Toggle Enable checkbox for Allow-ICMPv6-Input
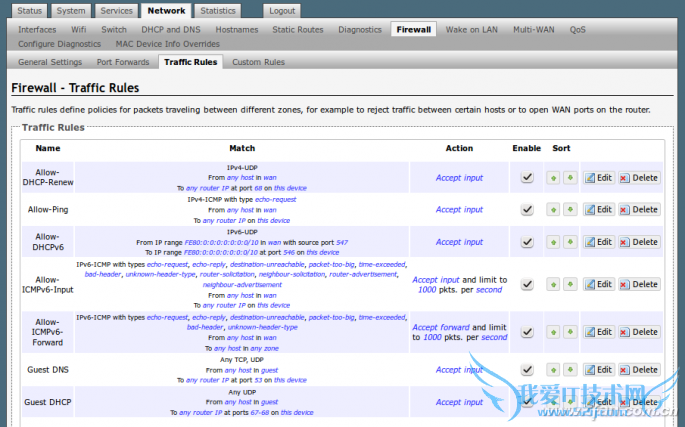 (527, 285)
